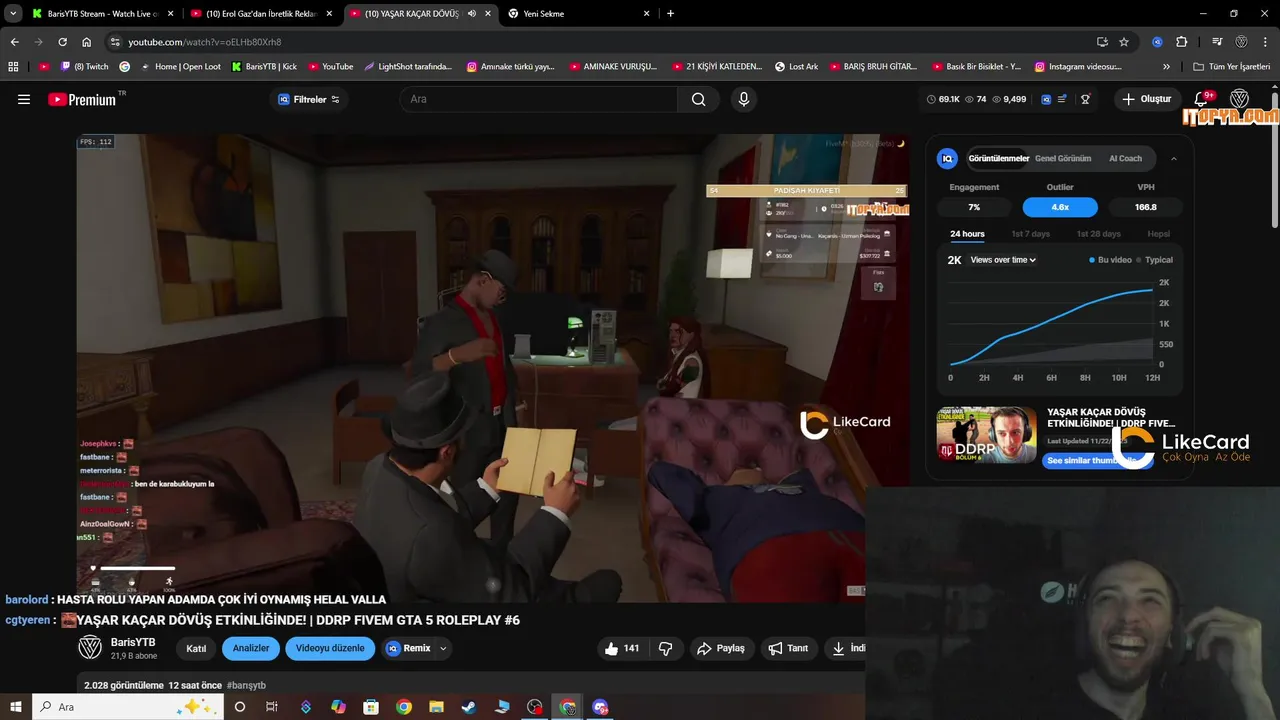Select the 1st 7 days range

pyautogui.click(x=1030, y=234)
